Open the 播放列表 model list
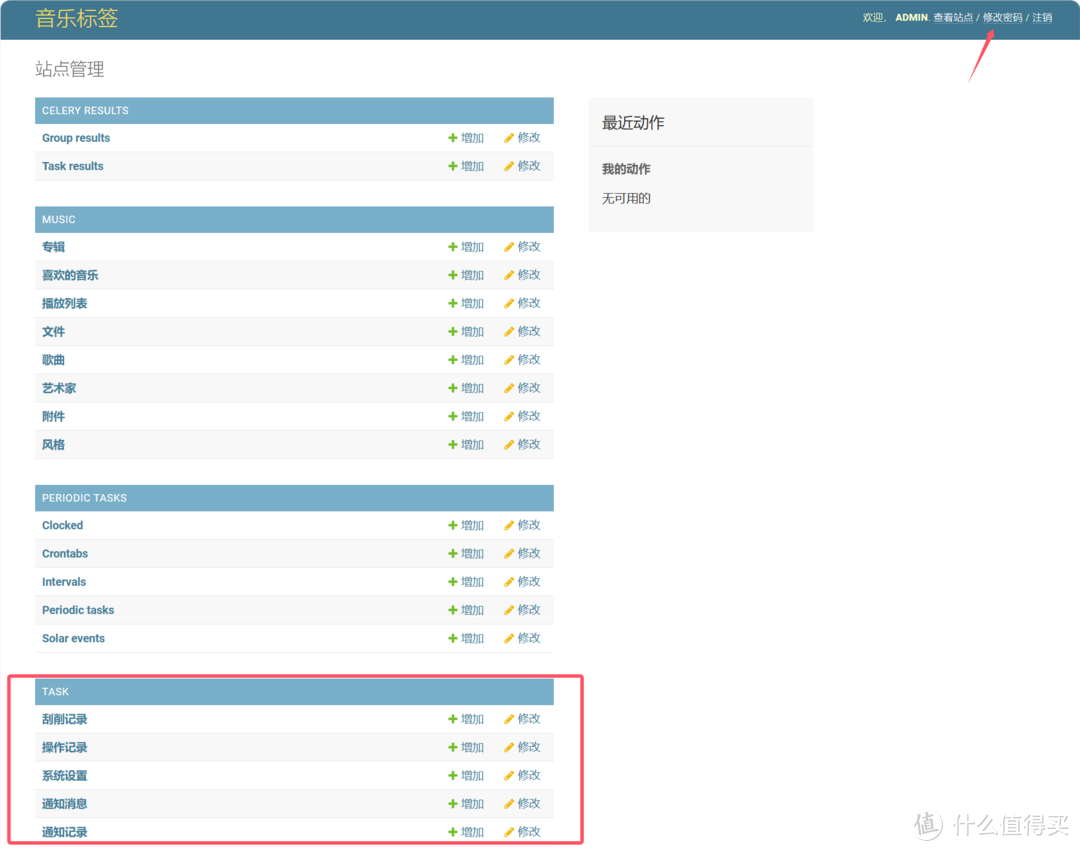1080x851 pixels. tap(64, 304)
